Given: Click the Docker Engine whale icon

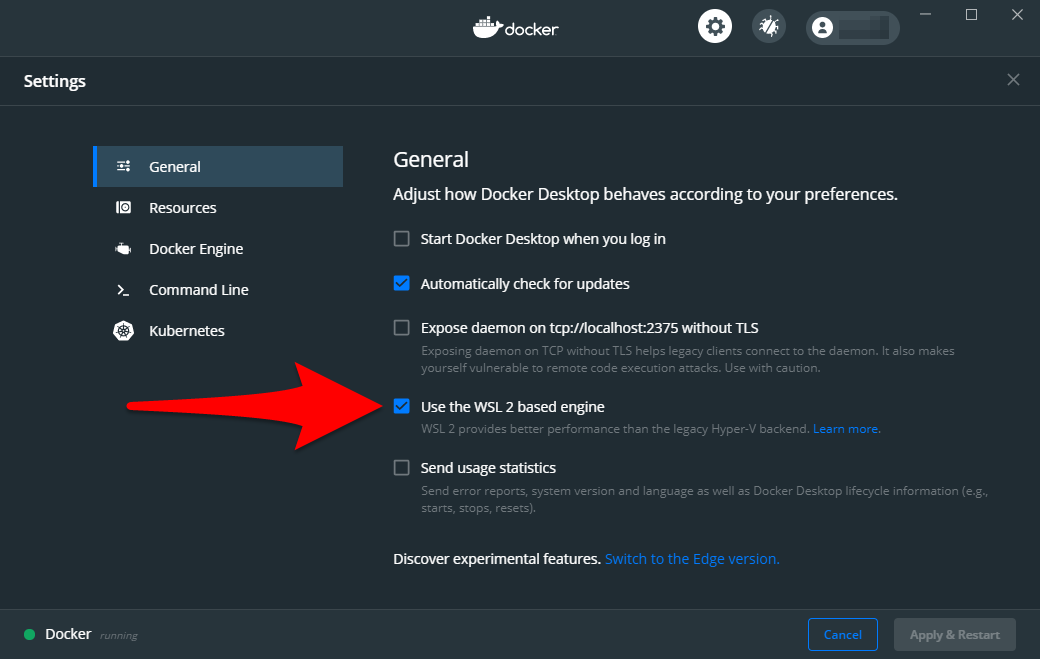Looking at the screenshot, I should click(x=123, y=249).
